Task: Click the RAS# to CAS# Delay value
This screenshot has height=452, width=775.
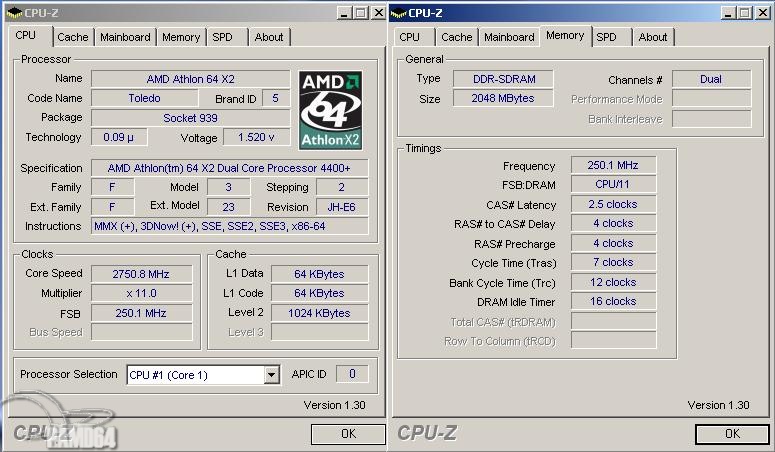Action: pos(613,224)
